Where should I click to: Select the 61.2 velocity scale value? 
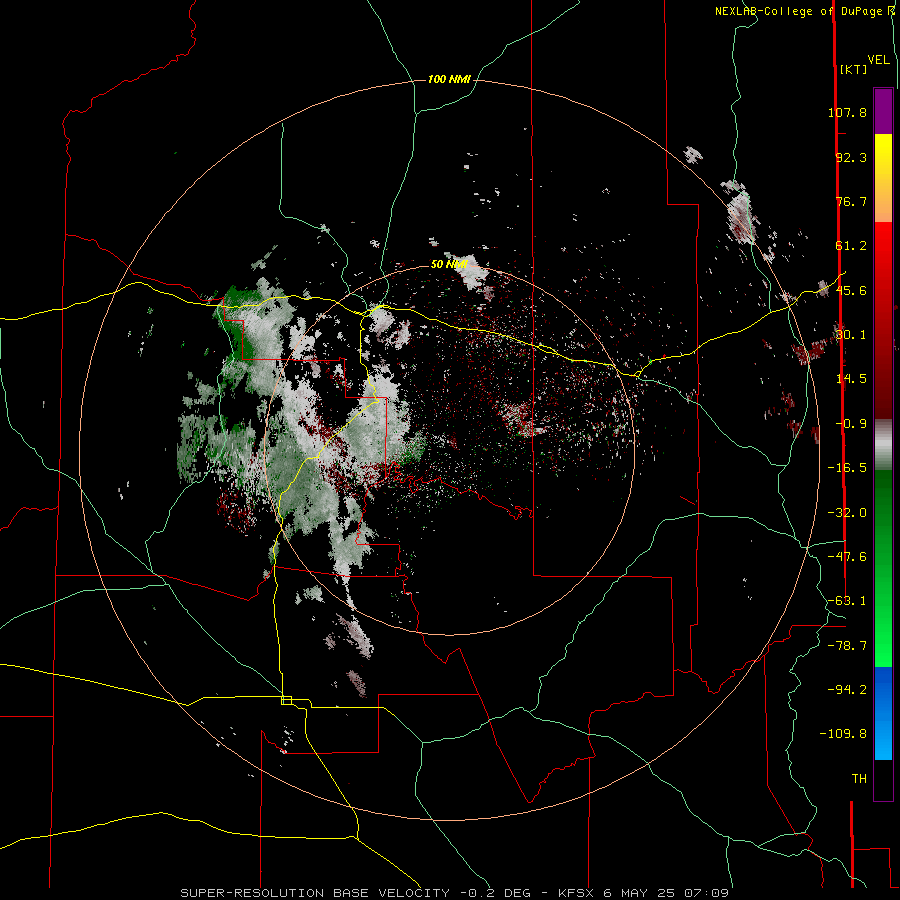click(x=851, y=246)
